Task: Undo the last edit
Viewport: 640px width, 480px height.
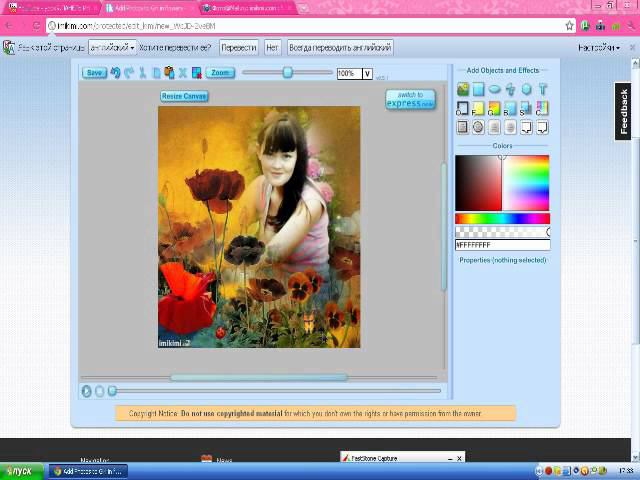Action: (x=116, y=73)
